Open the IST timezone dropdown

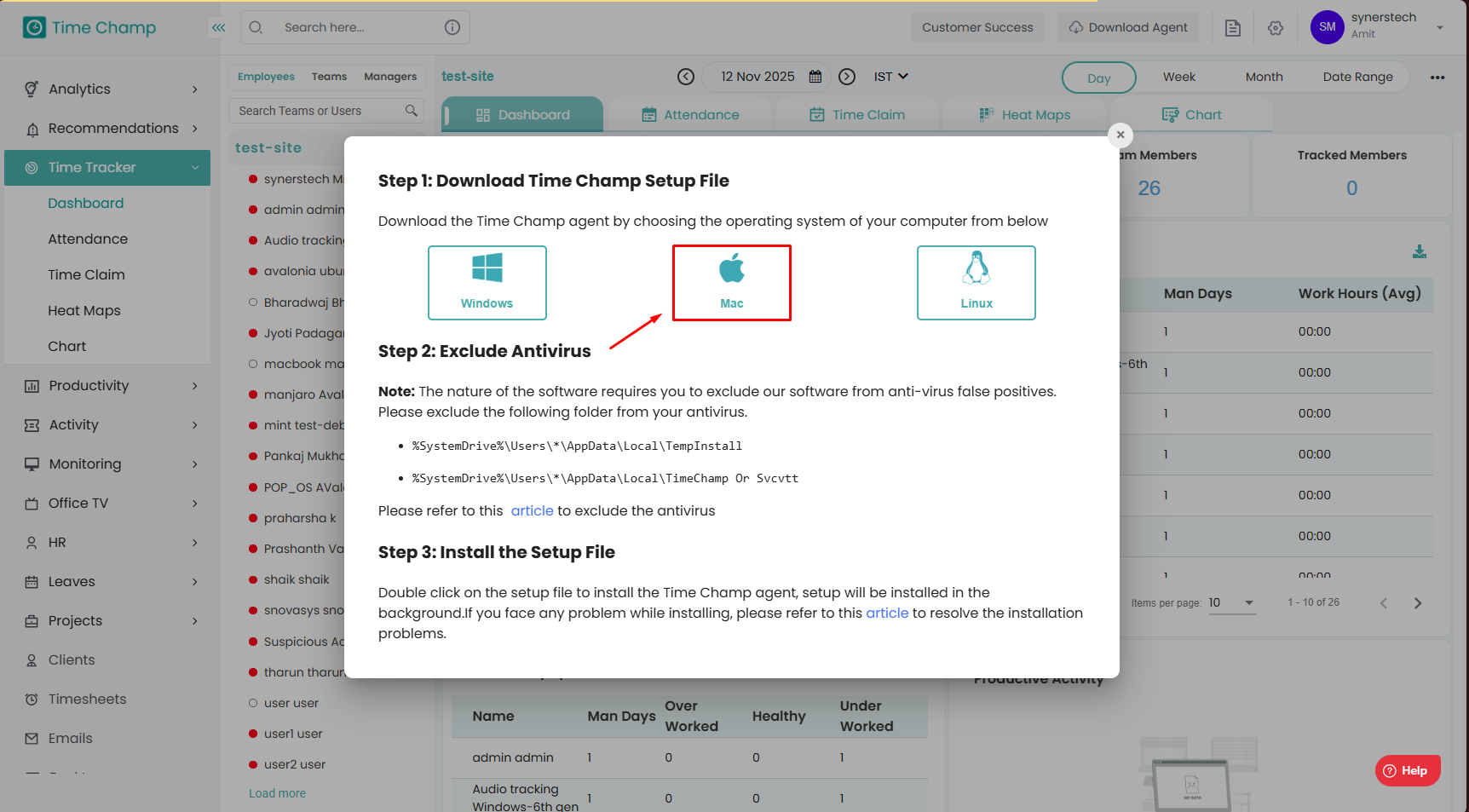[891, 77]
